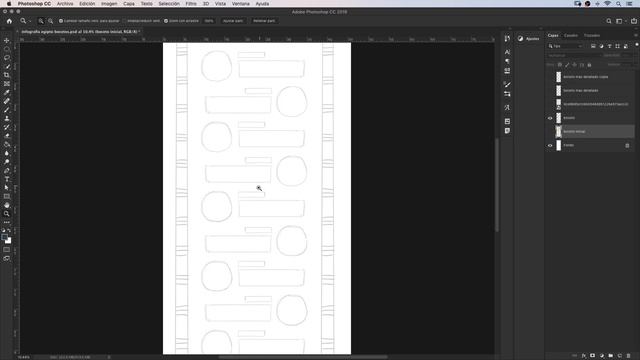Open the Archivo menu
The width and height of the screenshot is (640, 360).
(x=65, y=4)
